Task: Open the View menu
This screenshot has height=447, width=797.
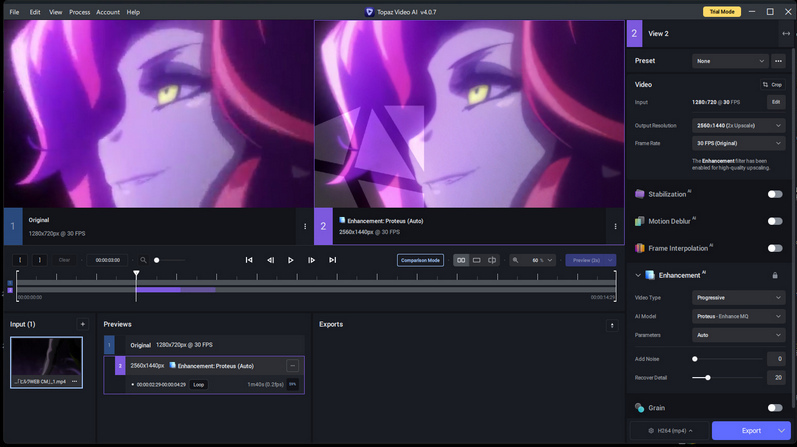Action: coord(55,12)
